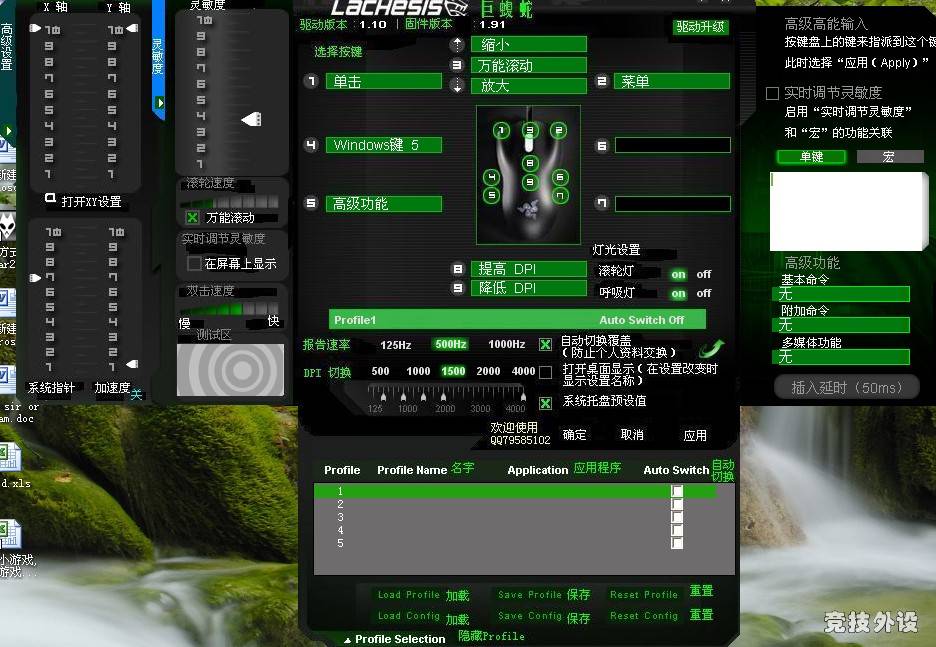
Task: Select side button 6 on mouse diagram
Action: [x=560, y=178]
